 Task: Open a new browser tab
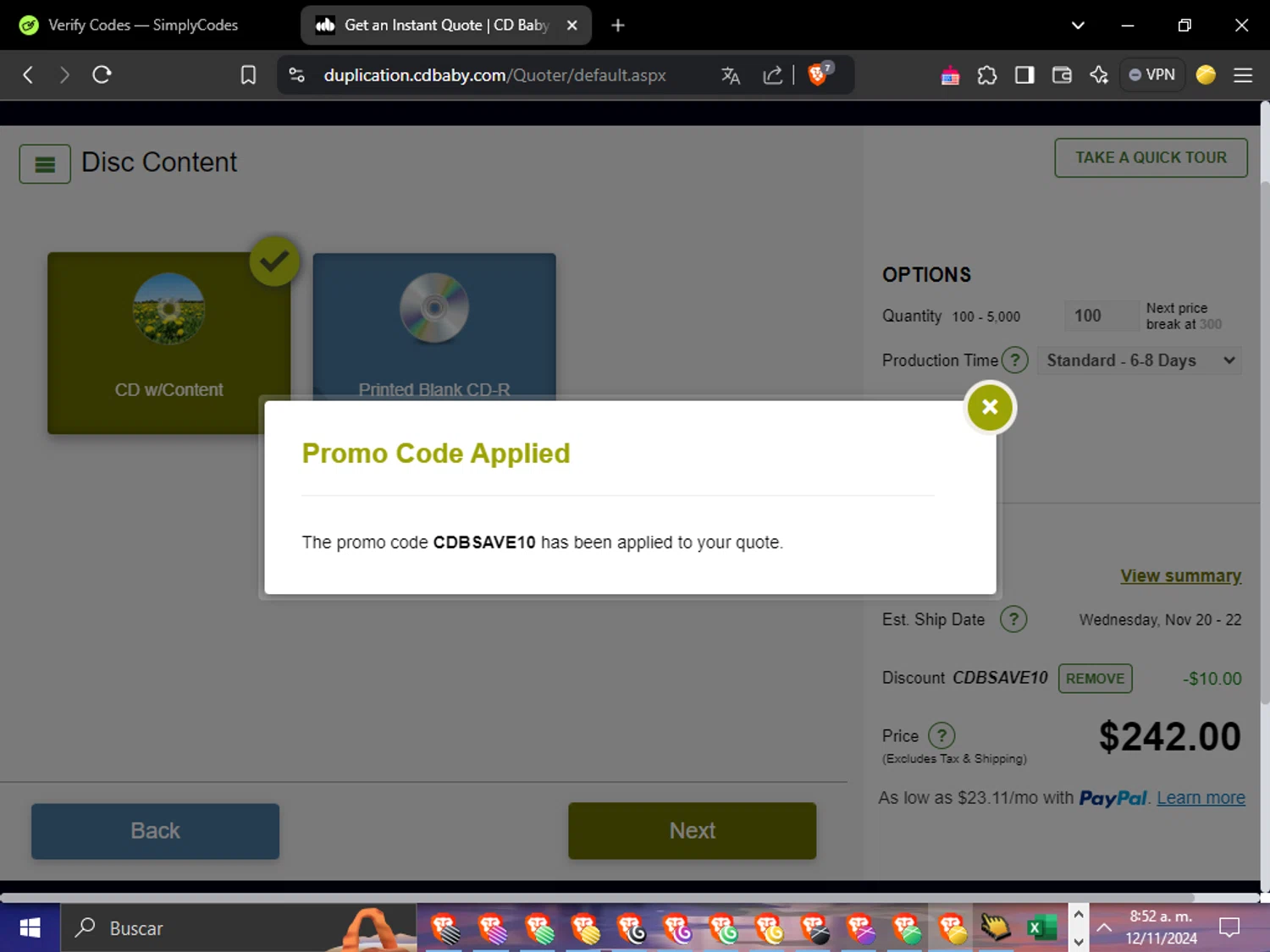(618, 25)
